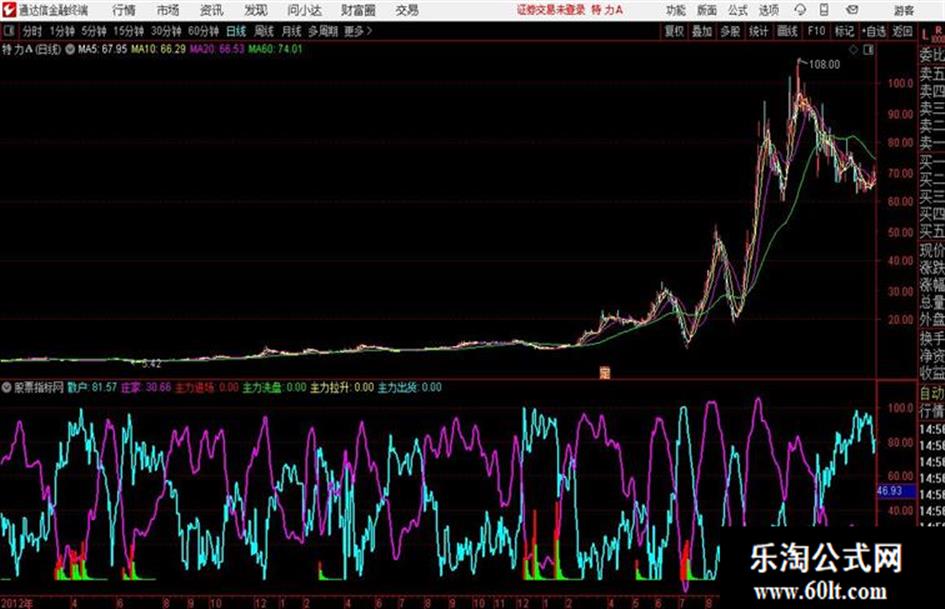Screen dimensions: 945x609
Task: Click the 叠加 toolbar button
Action: click(702, 31)
